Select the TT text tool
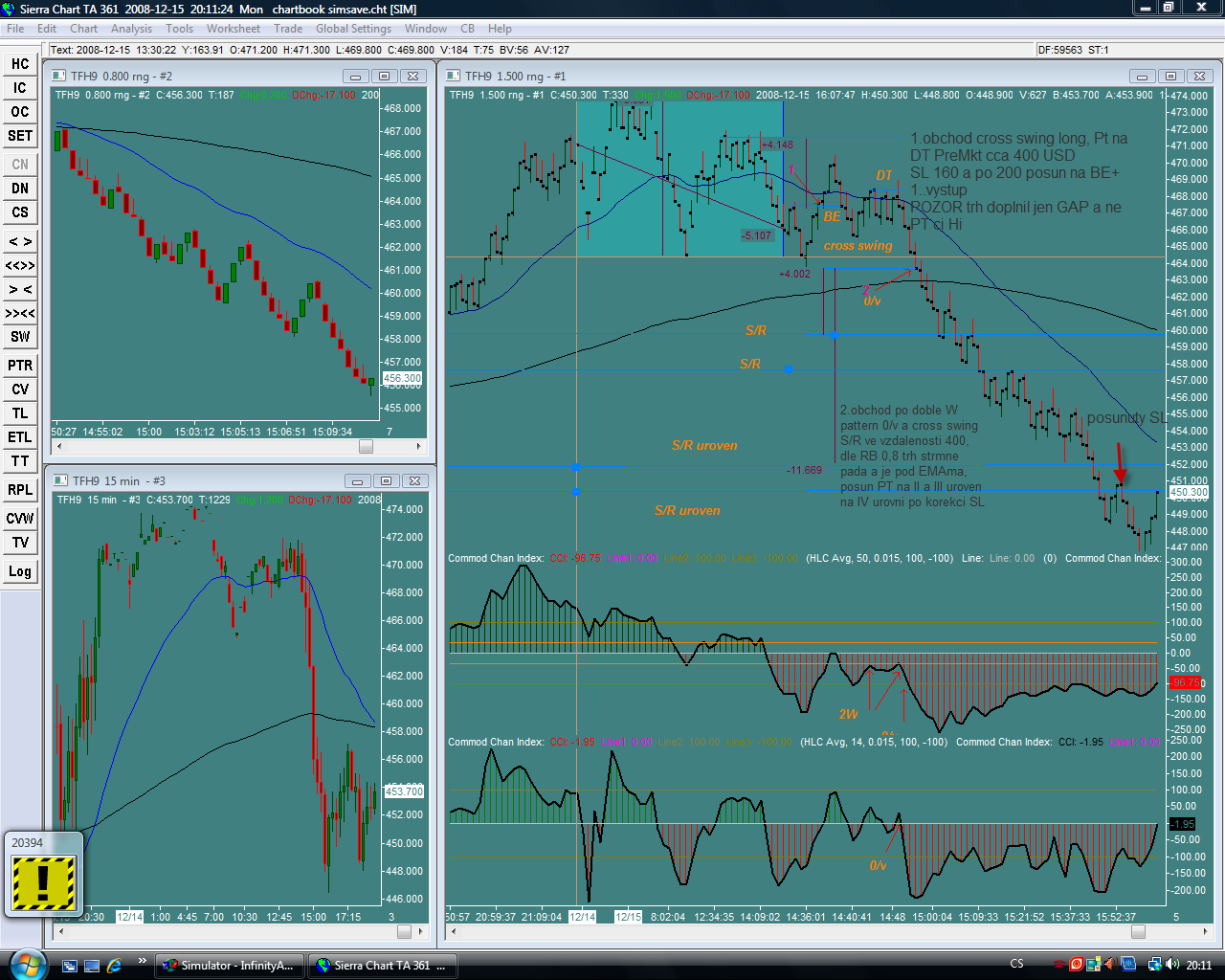 tap(20, 461)
